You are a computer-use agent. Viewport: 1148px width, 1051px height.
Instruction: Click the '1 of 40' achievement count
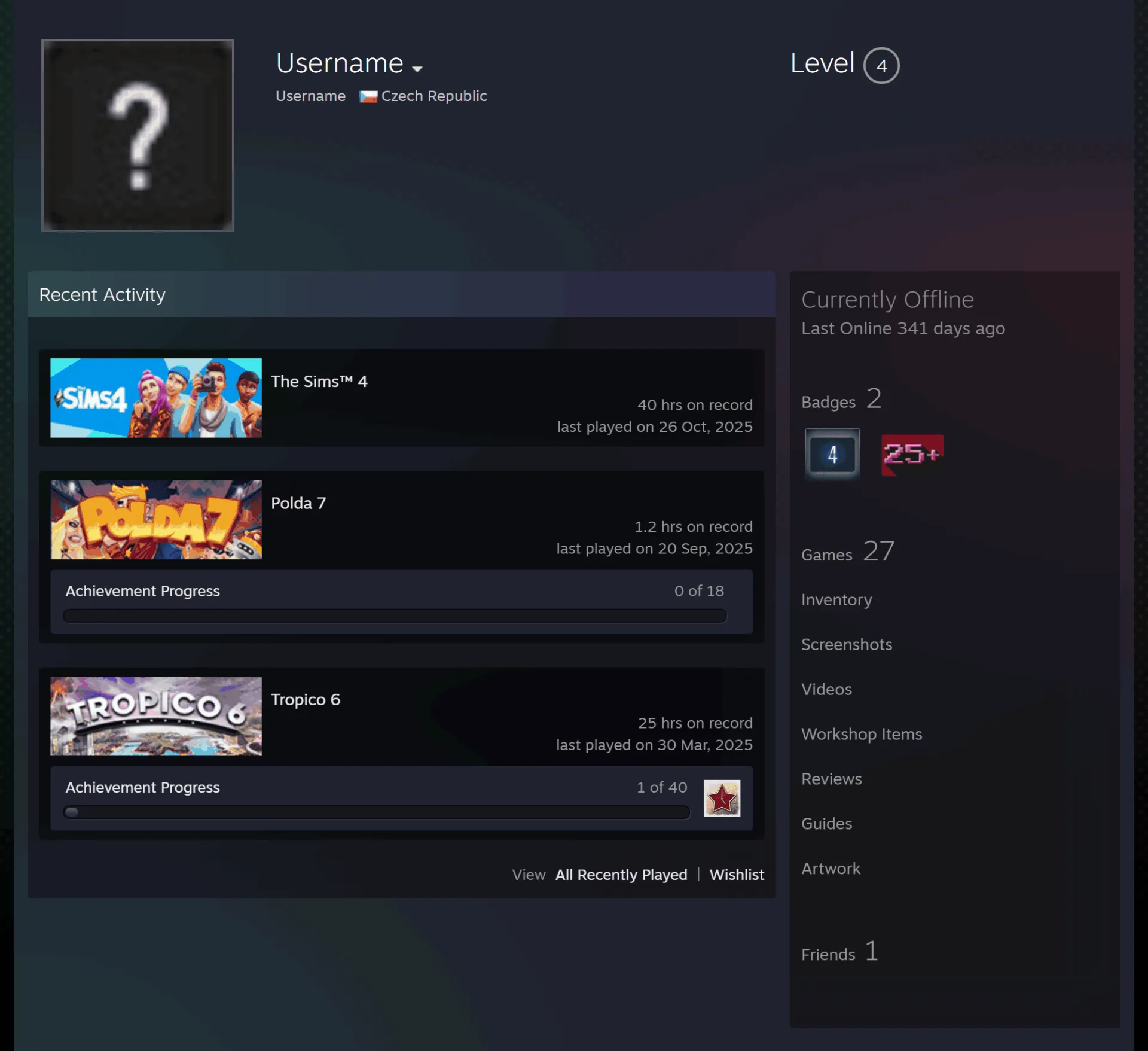[x=662, y=787]
